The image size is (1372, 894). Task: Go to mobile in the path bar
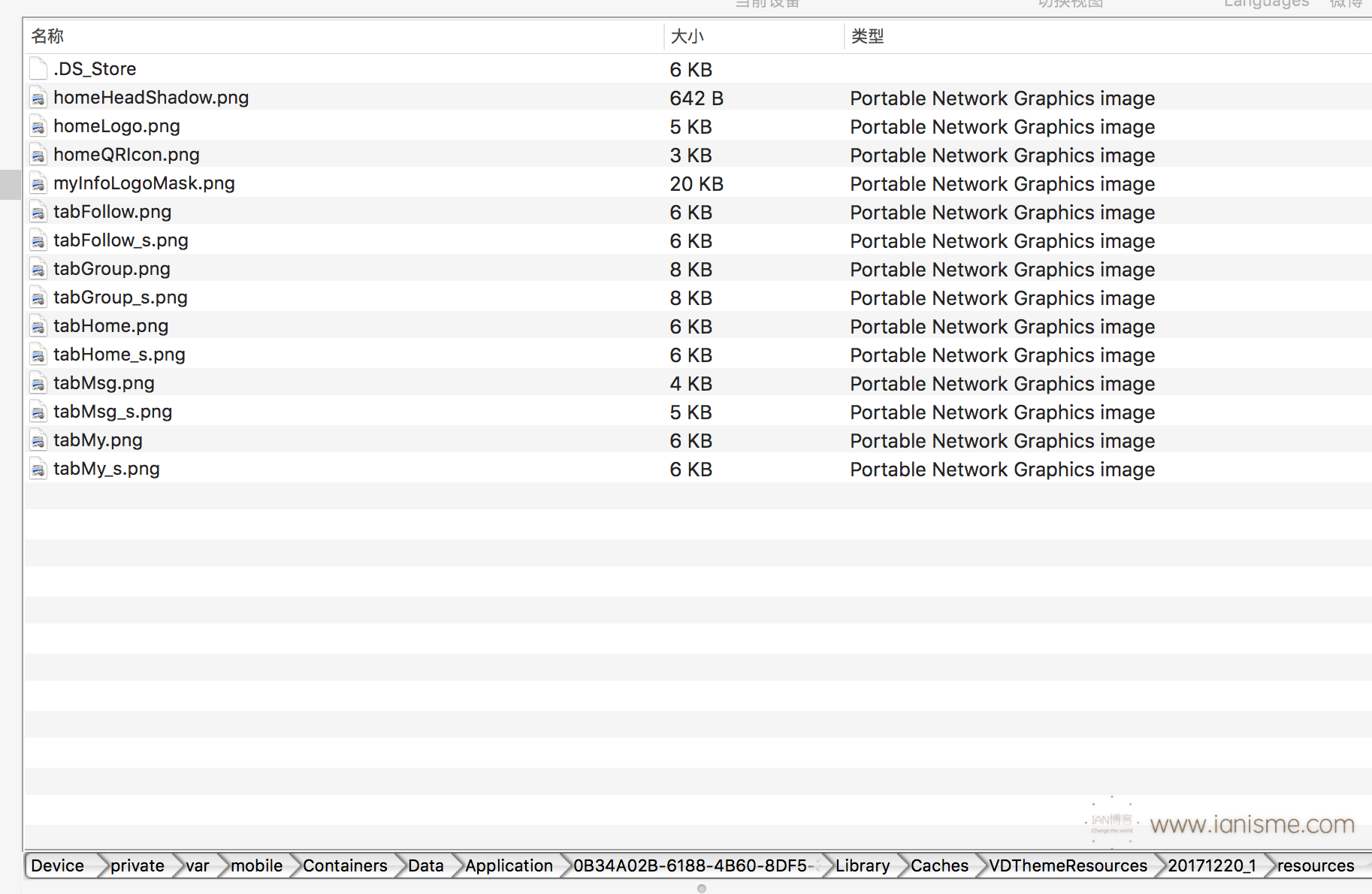(257, 865)
